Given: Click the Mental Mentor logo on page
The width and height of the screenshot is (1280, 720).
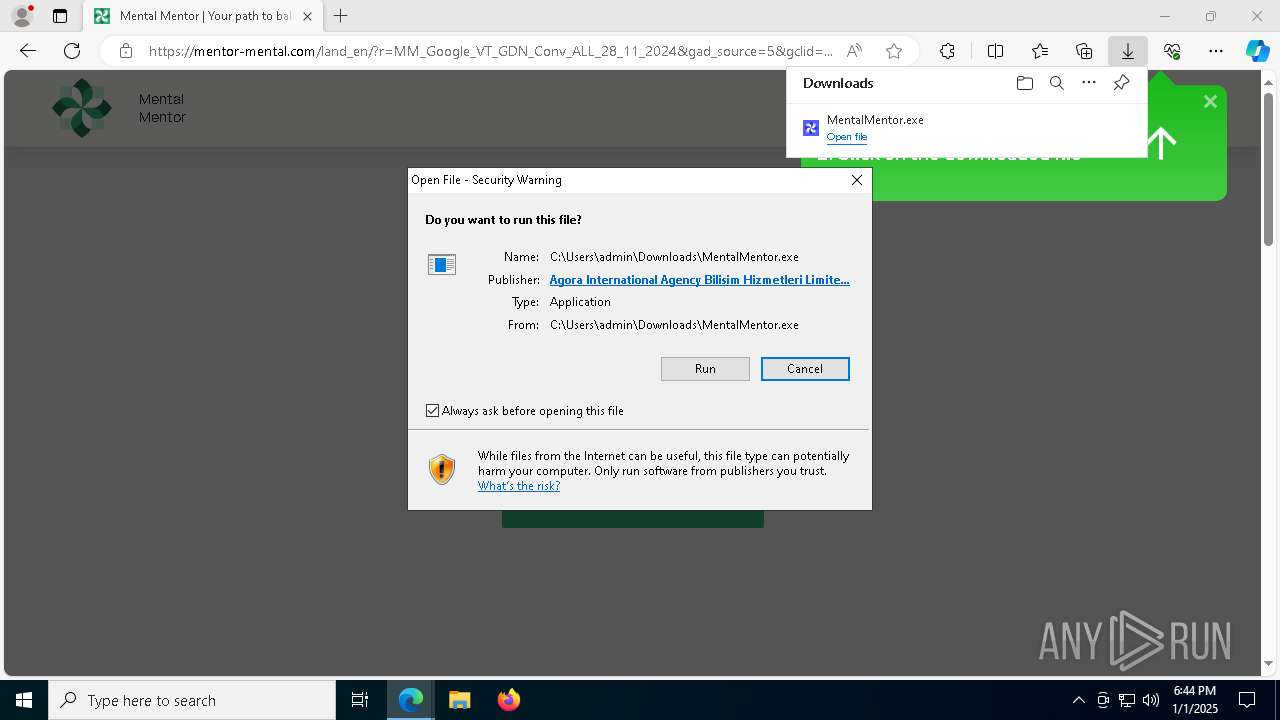Looking at the screenshot, I should click(x=119, y=108).
